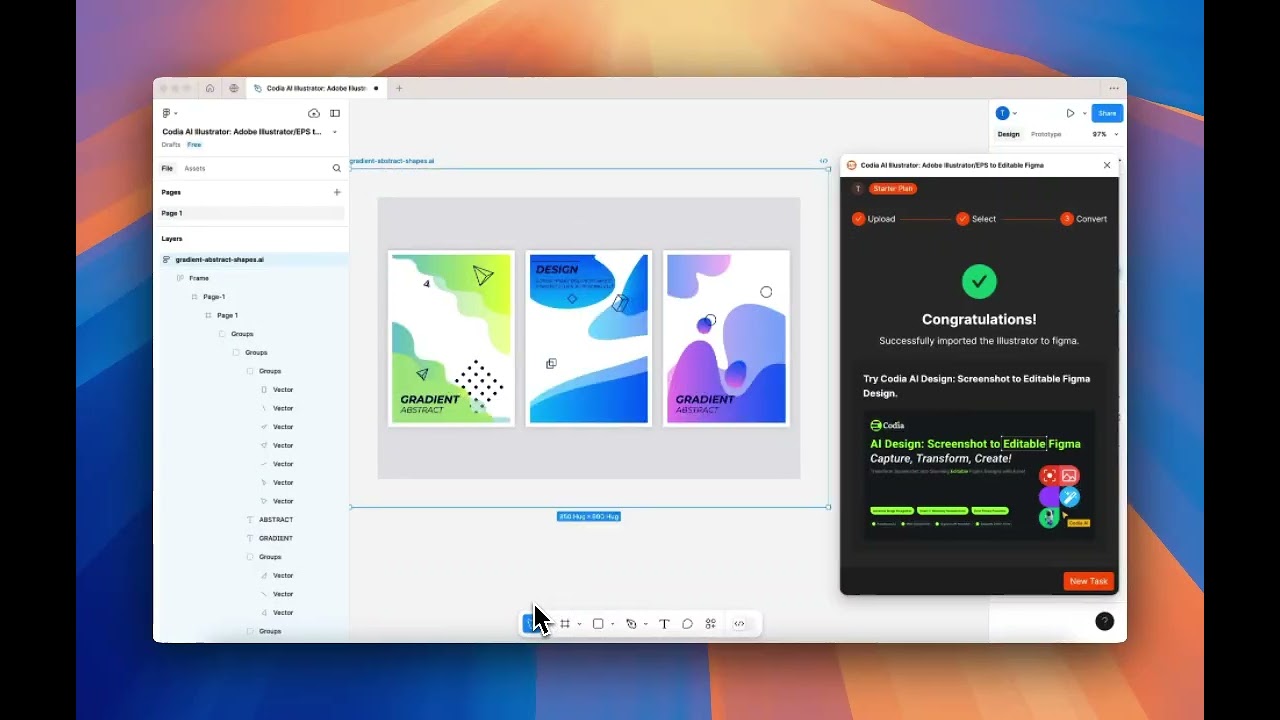Click the code icon at frame corner
The image size is (1280, 720).
[x=824, y=161]
